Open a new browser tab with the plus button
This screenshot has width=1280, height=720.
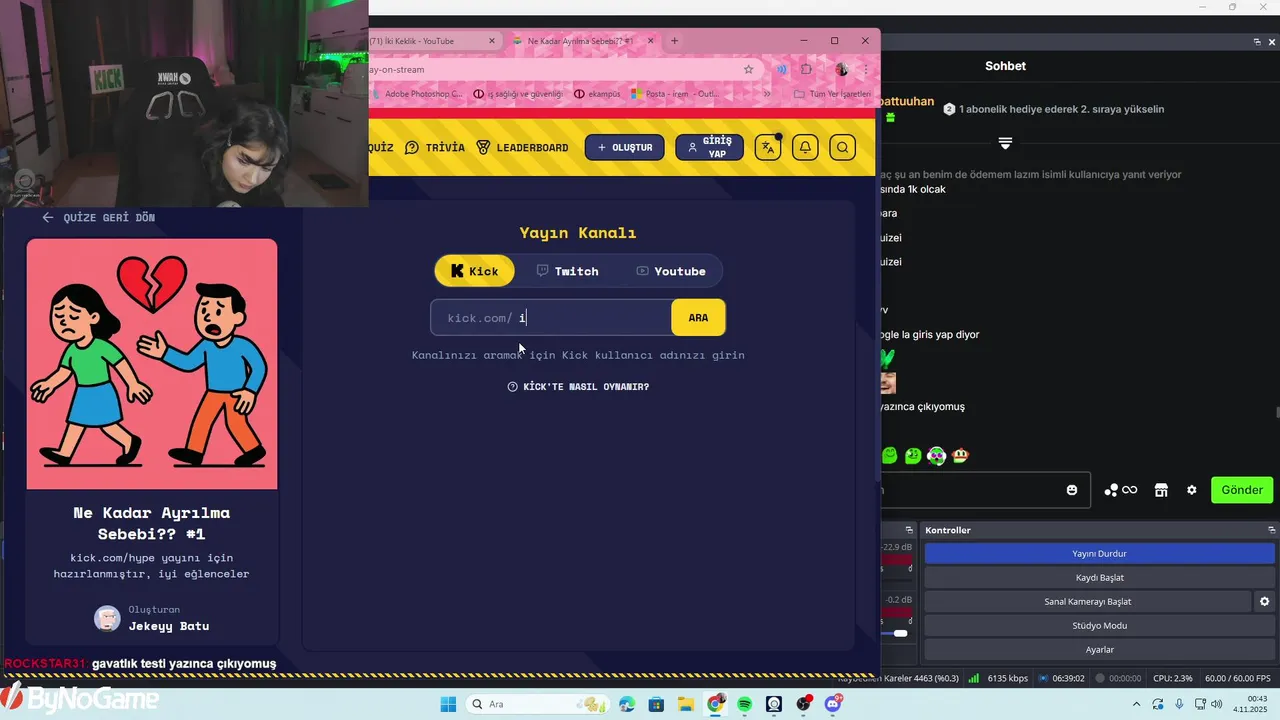[674, 41]
